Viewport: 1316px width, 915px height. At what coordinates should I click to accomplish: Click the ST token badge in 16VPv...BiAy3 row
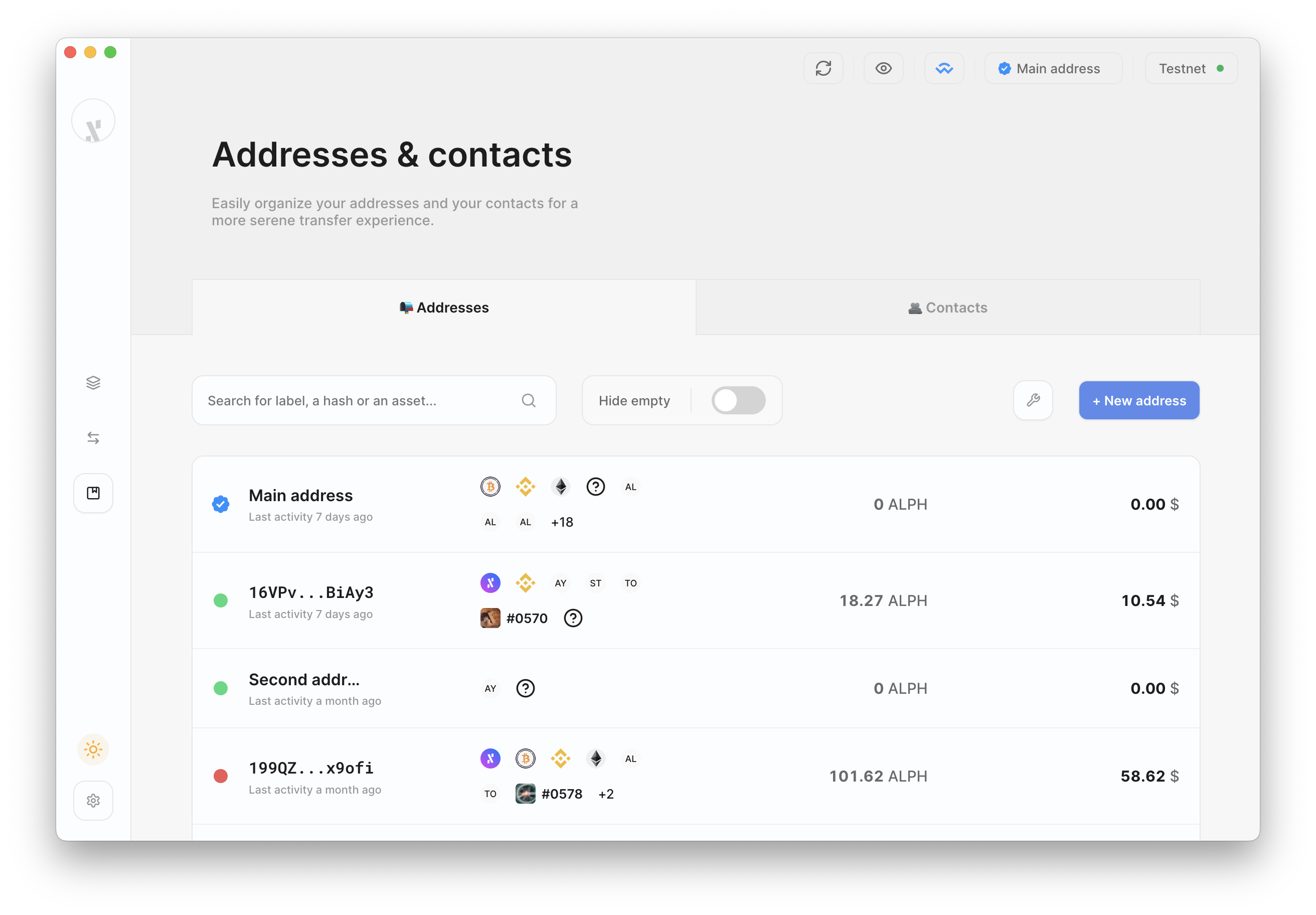[595, 583]
